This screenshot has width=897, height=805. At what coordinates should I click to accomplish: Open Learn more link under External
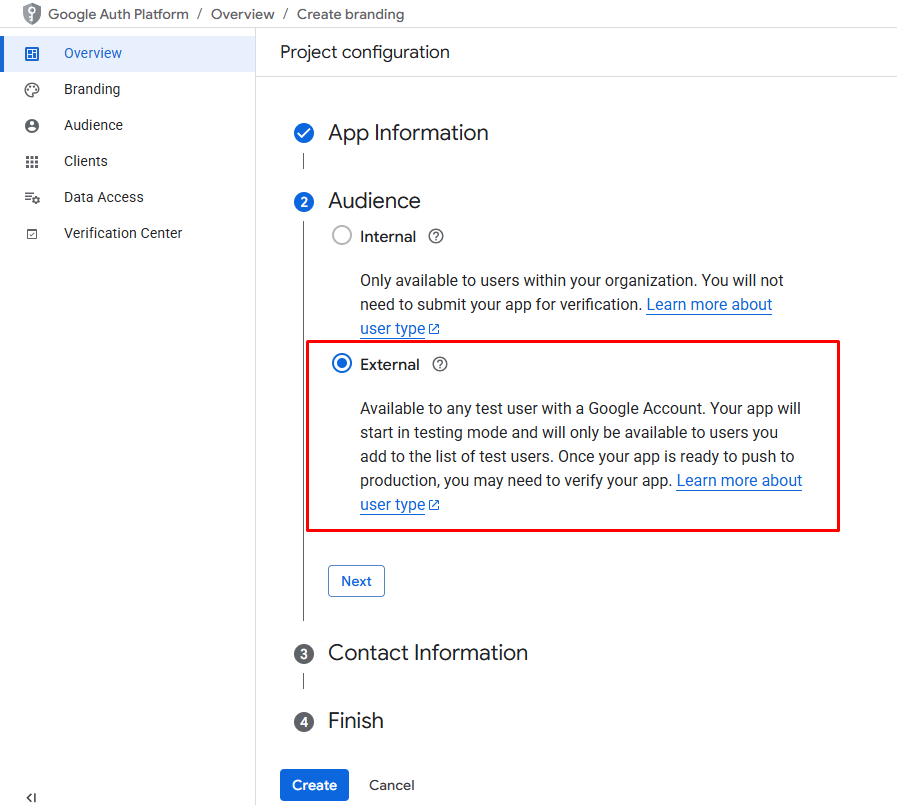pos(739,481)
